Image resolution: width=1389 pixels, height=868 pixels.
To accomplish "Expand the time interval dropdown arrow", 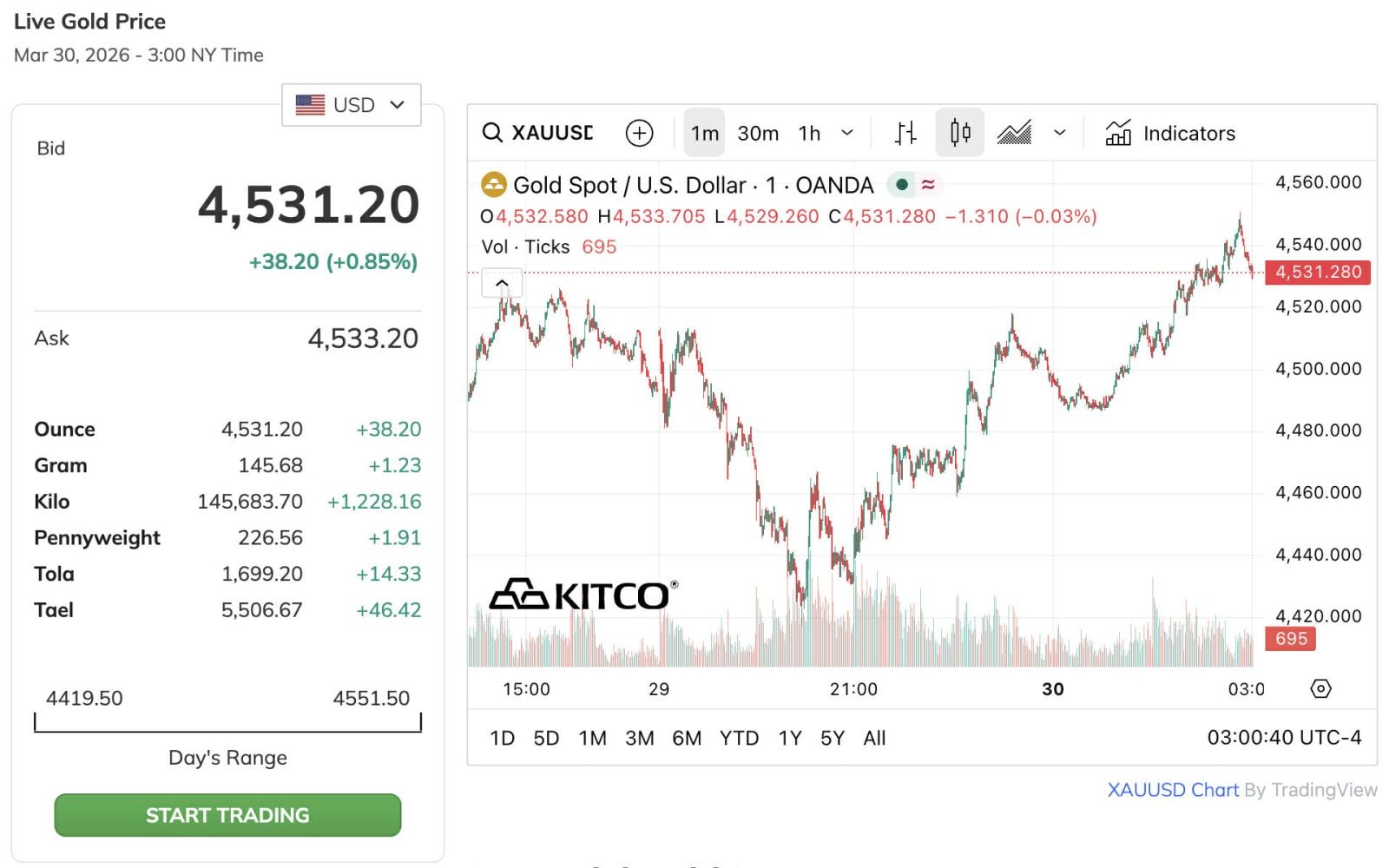I will coord(847,133).
